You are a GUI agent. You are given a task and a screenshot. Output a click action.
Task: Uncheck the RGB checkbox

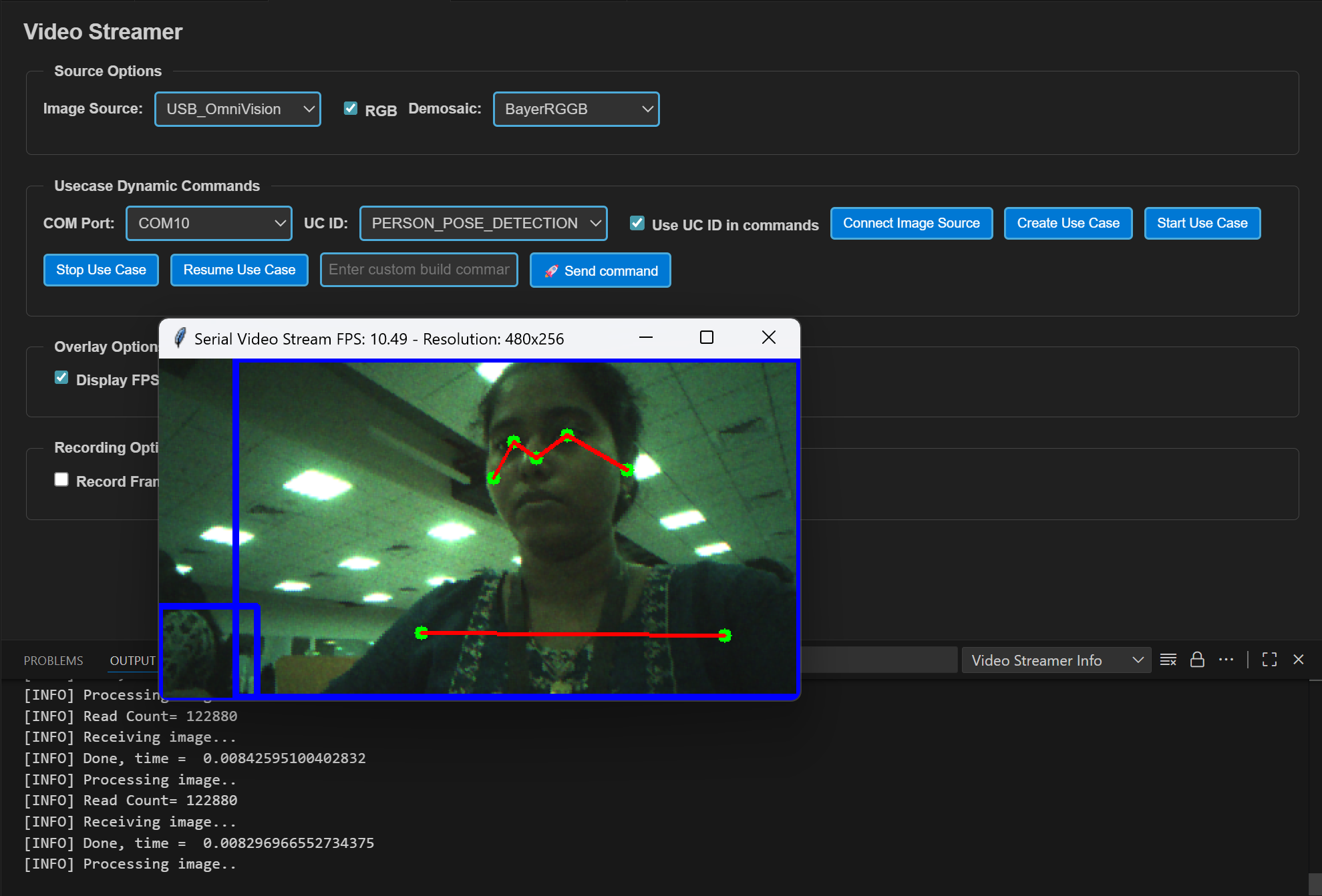coord(350,107)
